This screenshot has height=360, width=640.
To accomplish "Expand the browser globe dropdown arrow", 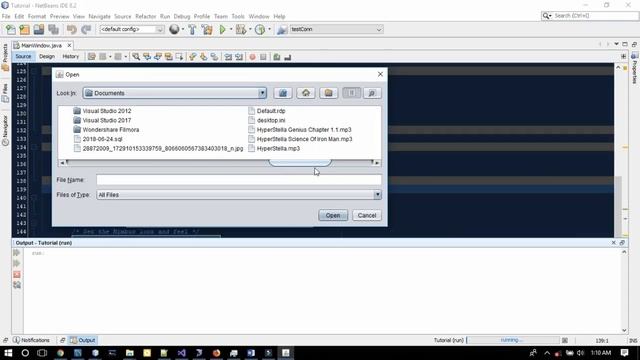I will [x=182, y=29].
